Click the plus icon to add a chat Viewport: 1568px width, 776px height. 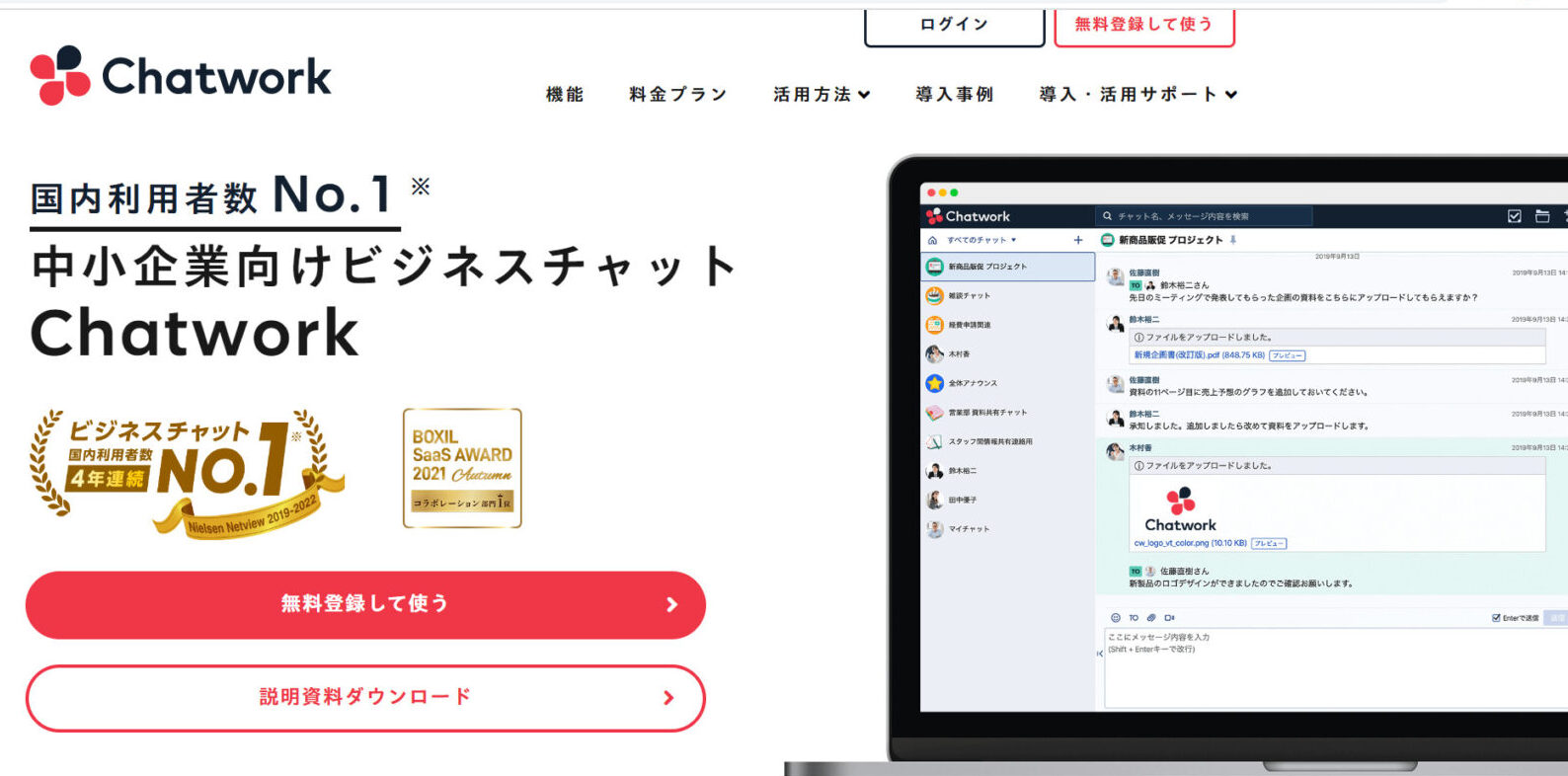1078,240
